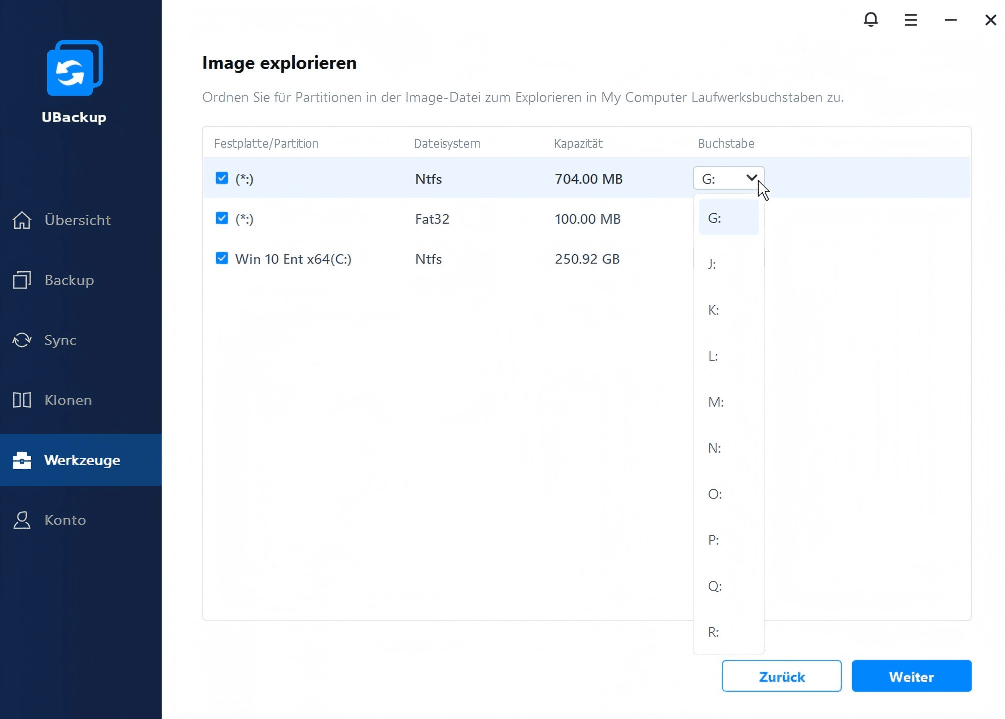Uncheck the Fat32 partition checkbox

coord(222,218)
